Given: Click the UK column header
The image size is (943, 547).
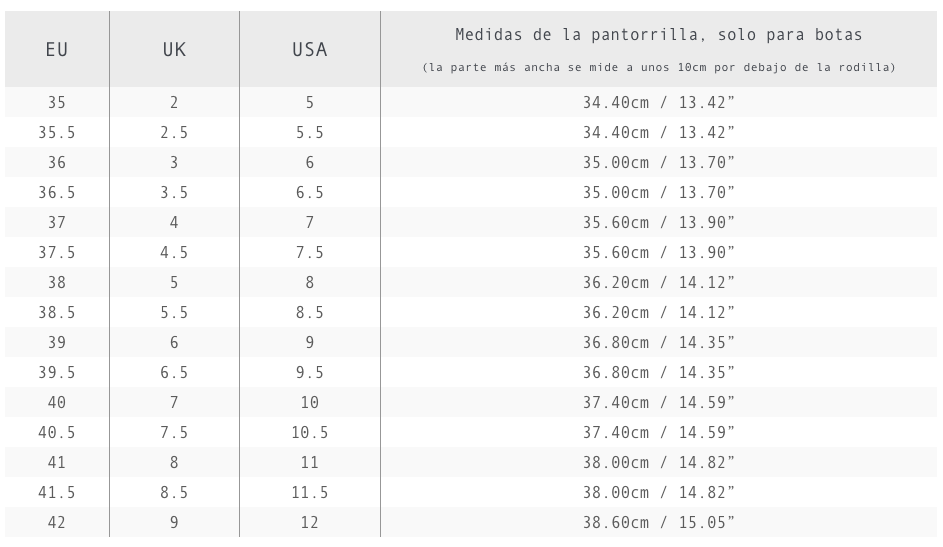Looking at the screenshot, I should click(174, 49).
